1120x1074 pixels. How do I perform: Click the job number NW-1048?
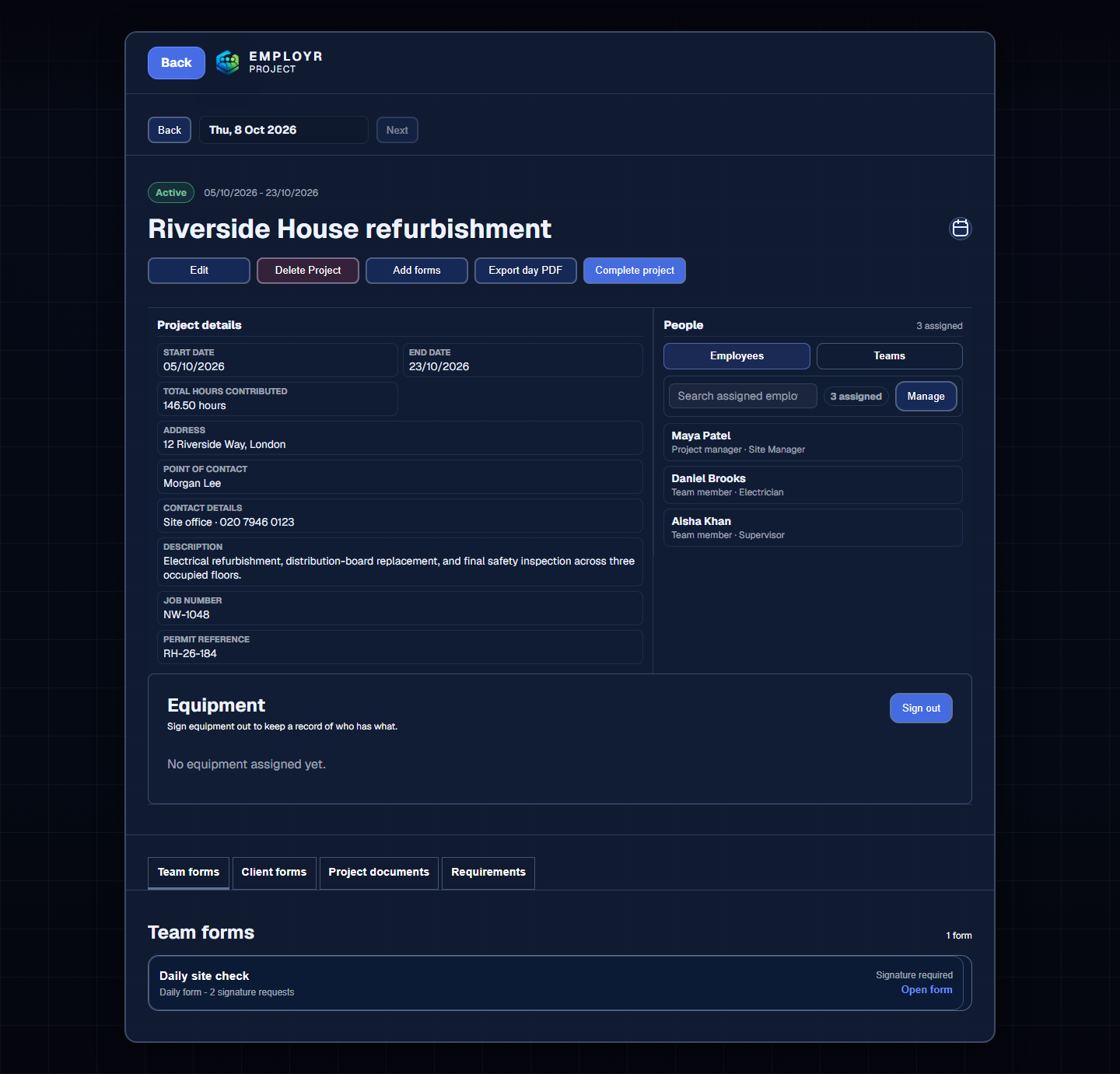(x=187, y=614)
